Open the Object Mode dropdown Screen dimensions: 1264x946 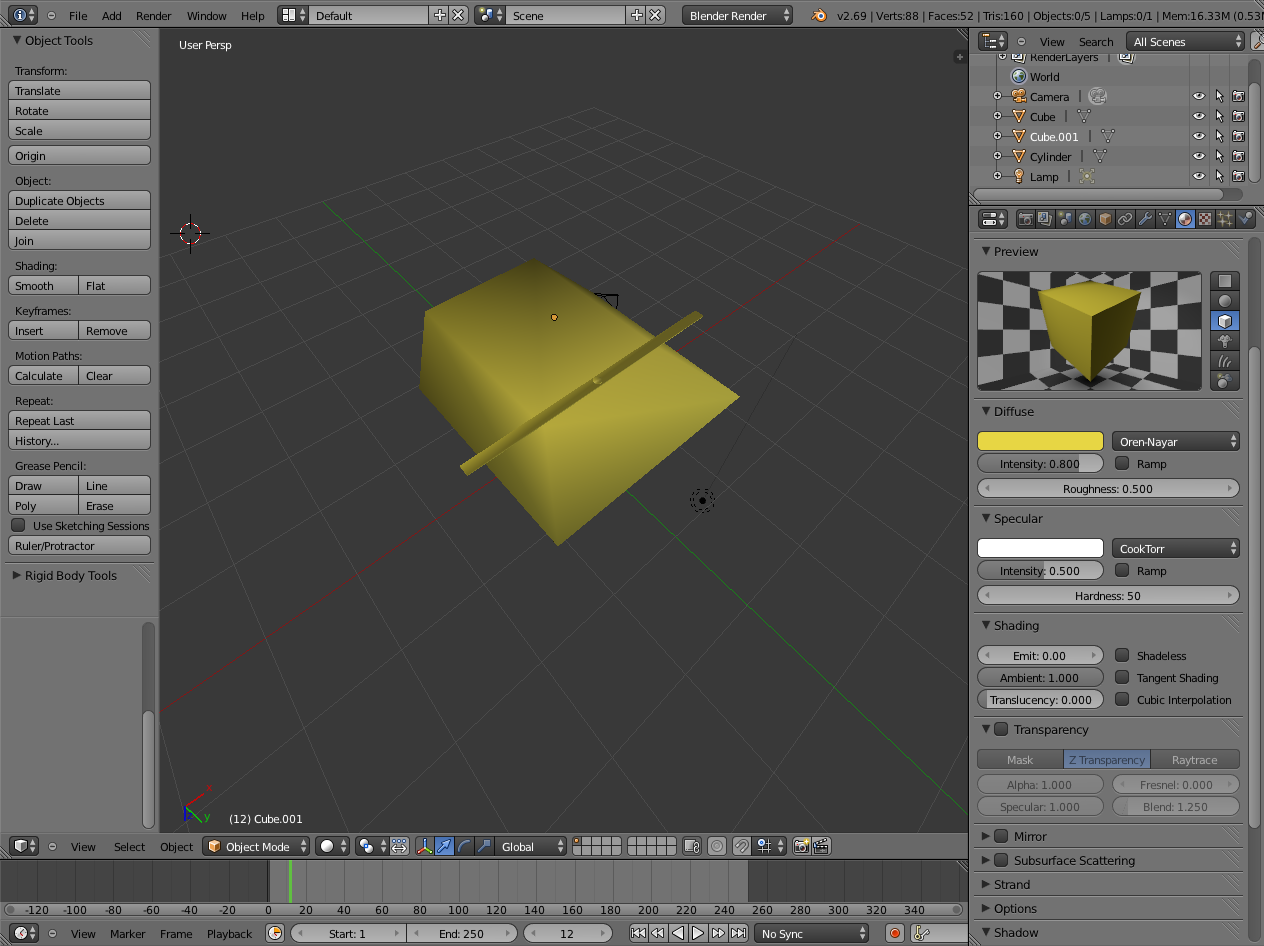(x=256, y=846)
